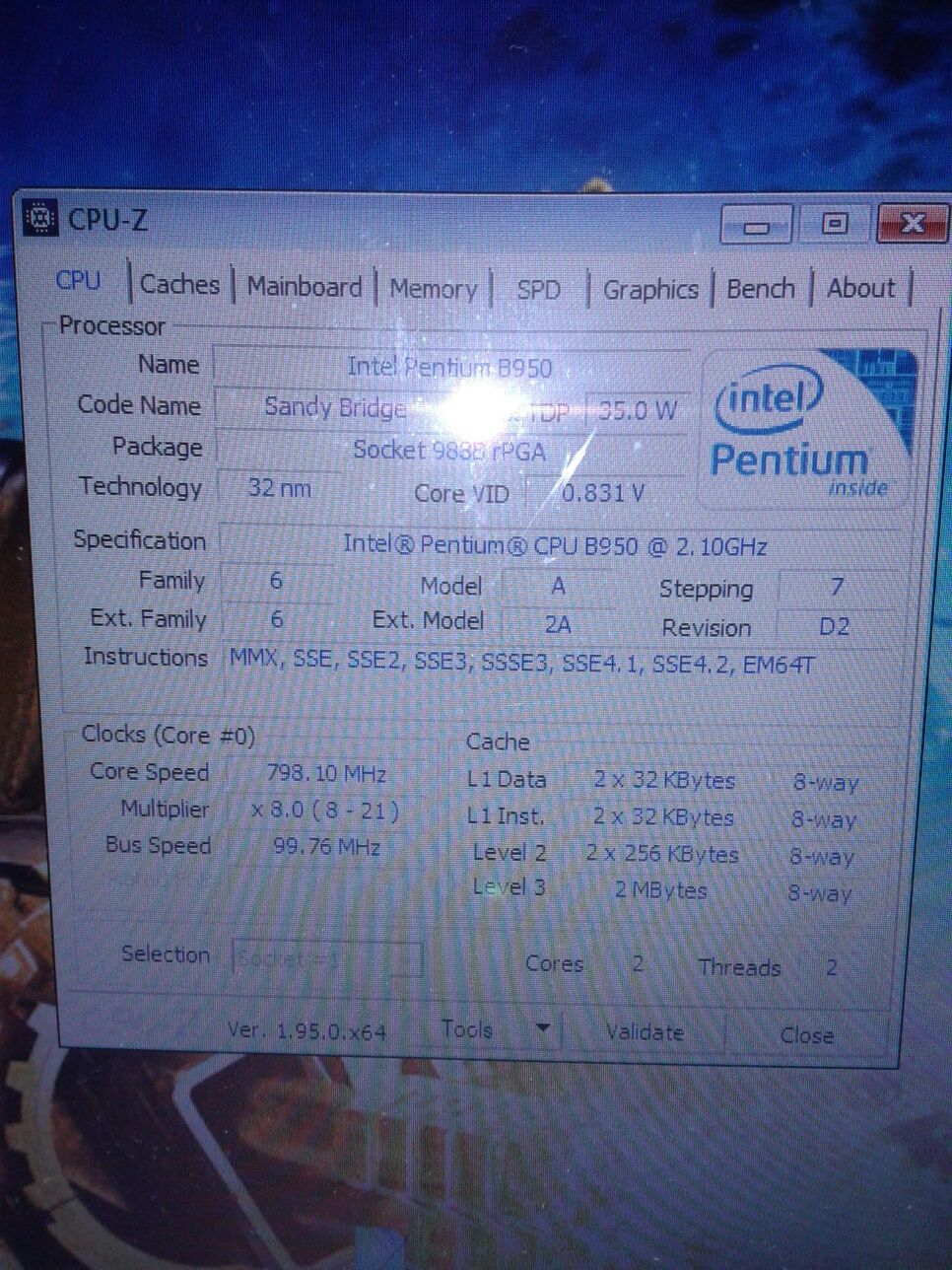Click the Instructions list 'MMX, SSE, SSE2...'

click(522, 663)
